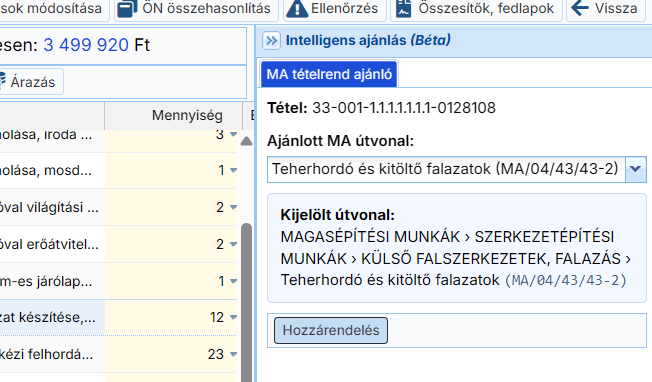Click the Teherhordó és kitöltő falazatok combo field
The width and height of the screenshot is (652, 382).
pos(446,169)
